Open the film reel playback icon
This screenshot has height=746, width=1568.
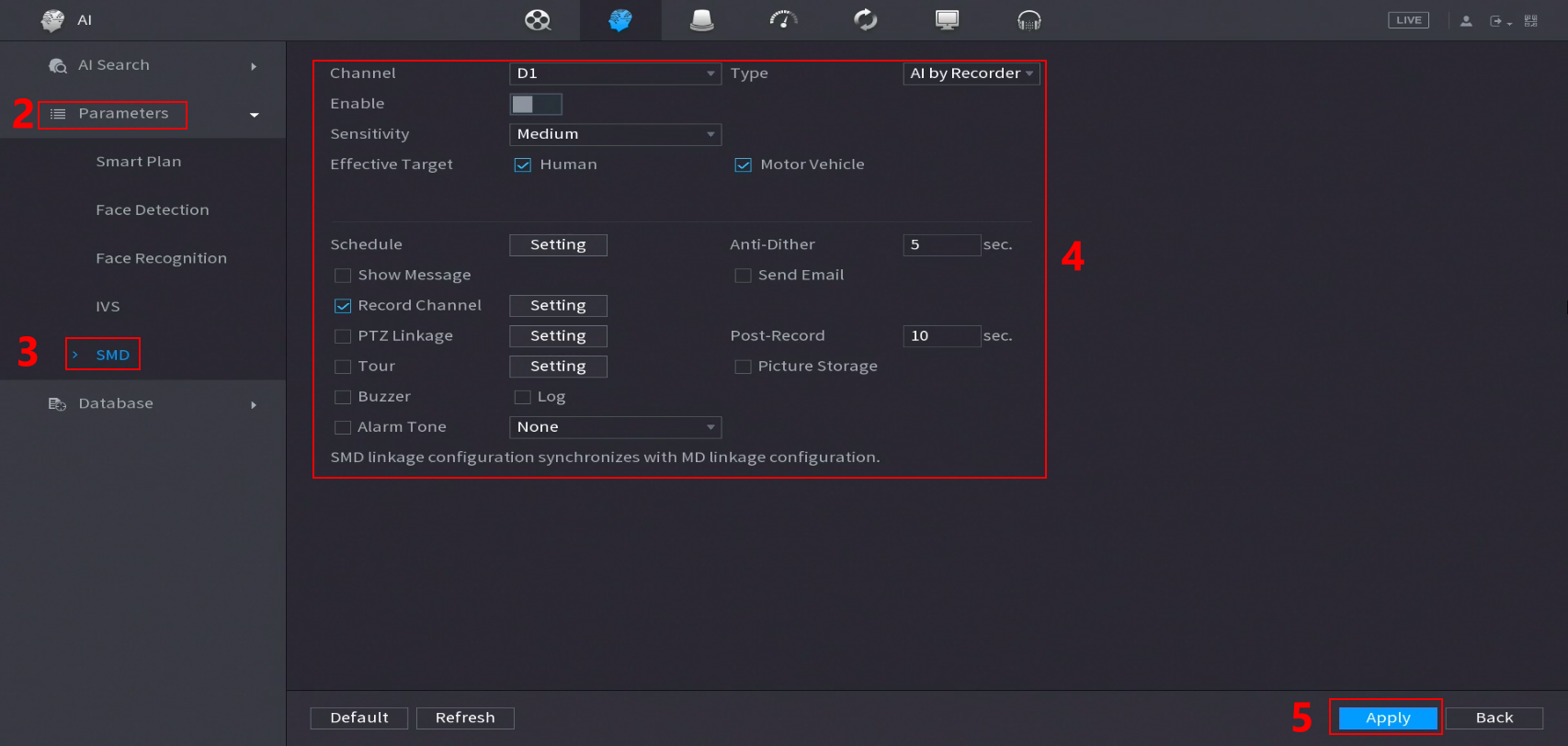(538, 20)
